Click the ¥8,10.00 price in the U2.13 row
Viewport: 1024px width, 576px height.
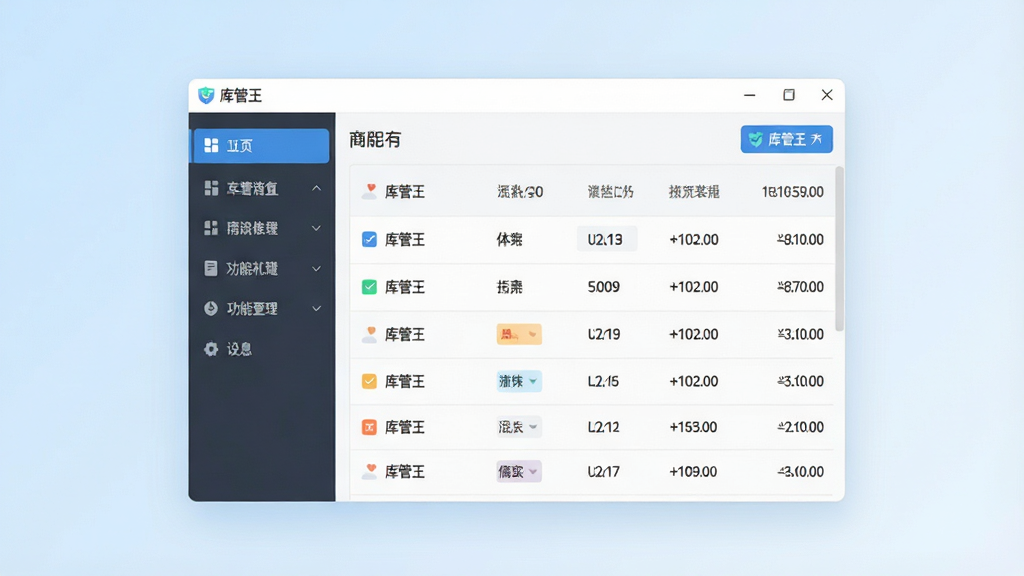pos(800,240)
